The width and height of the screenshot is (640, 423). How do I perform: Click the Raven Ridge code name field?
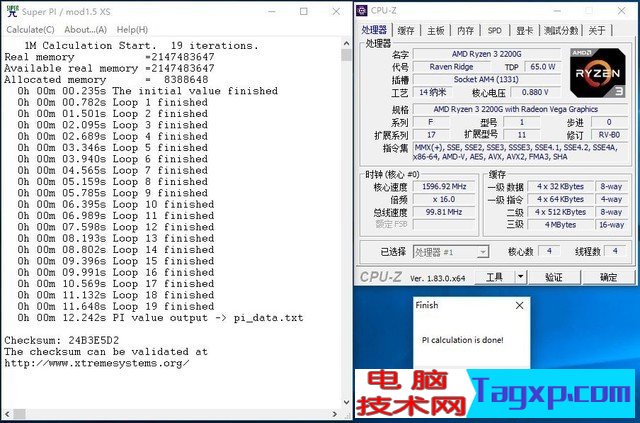451,67
